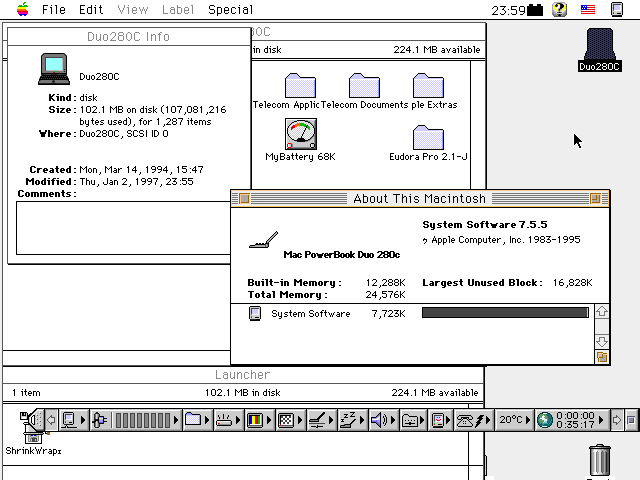Viewport: 640px width, 480px height.
Task: Open the globe timer module popup arrow
Action: click(x=601, y=420)
